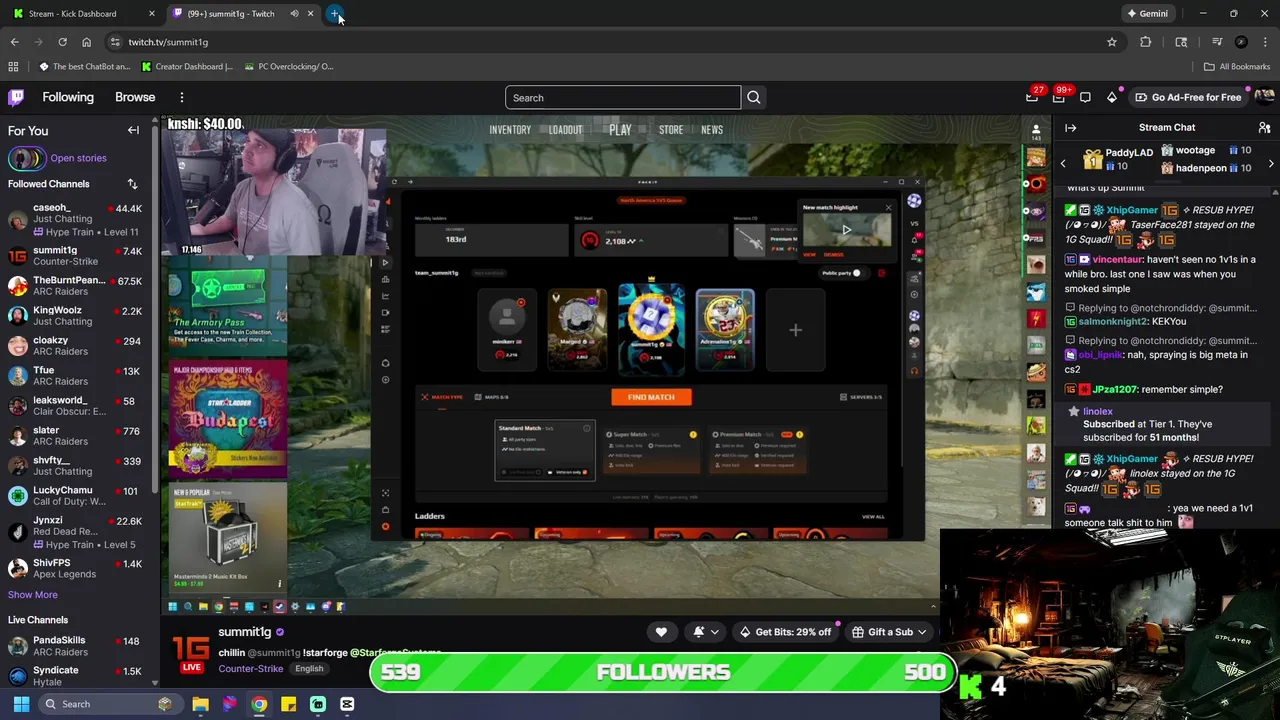
Task: Open Tfue channel in sidebar
Action: point(75,376)
